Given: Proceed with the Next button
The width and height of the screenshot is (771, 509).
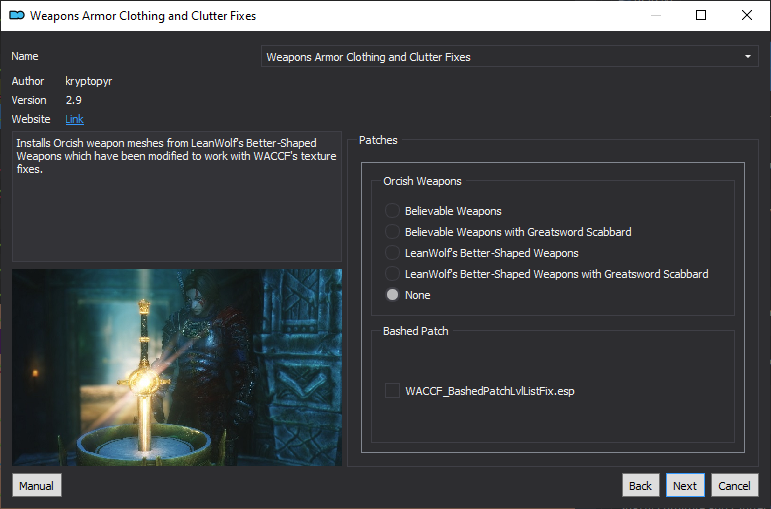Looking at the screenshot, I should click(685, 486).
